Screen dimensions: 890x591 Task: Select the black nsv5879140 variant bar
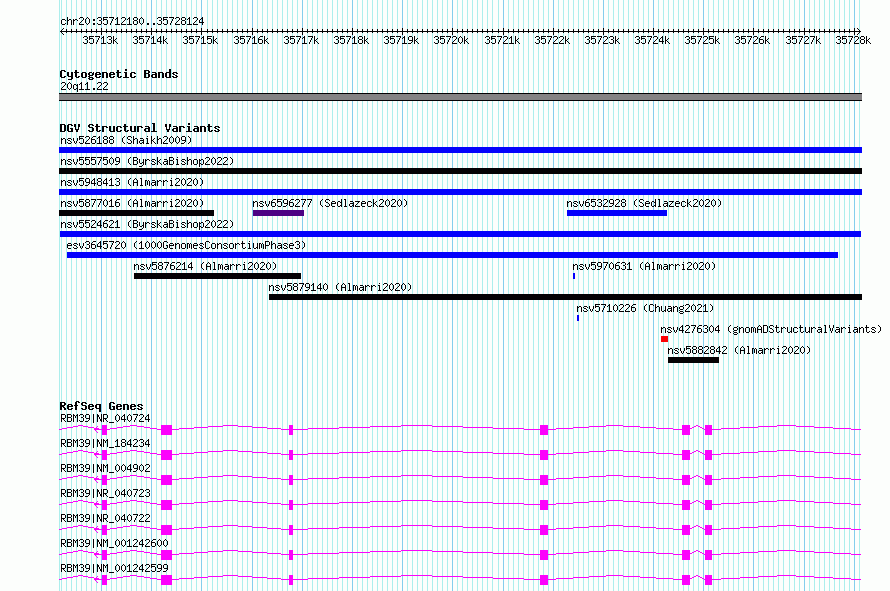565,297
